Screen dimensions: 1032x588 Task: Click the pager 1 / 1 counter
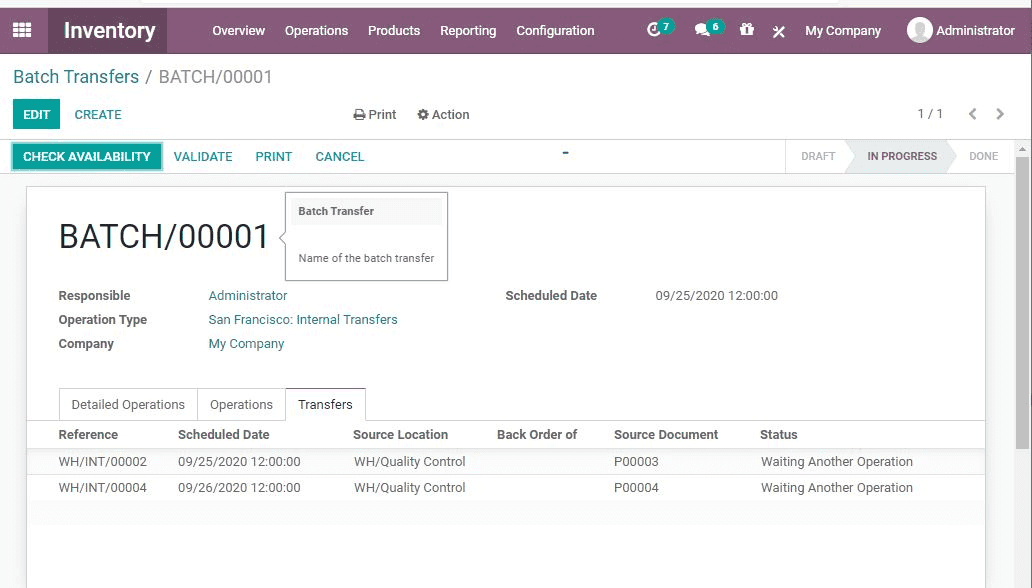tap(930, 113)
